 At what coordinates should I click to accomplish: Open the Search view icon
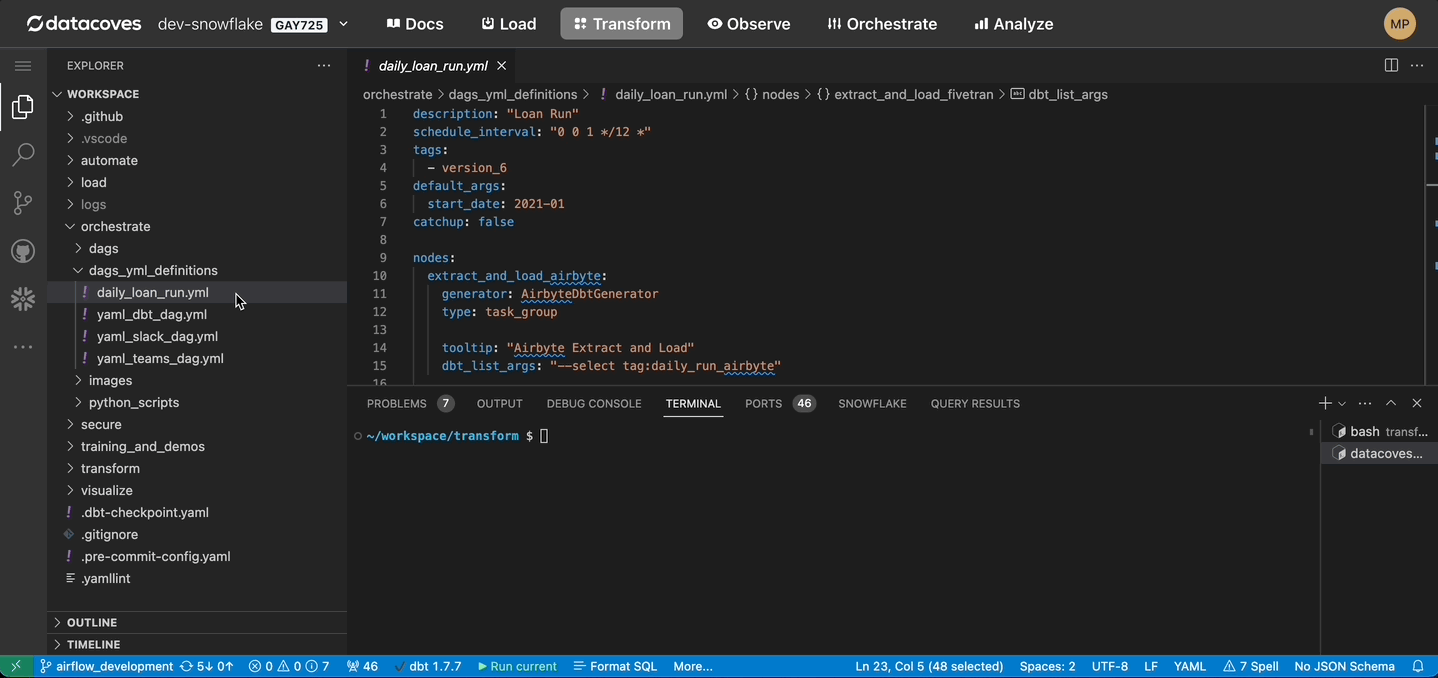pos(23,155)
